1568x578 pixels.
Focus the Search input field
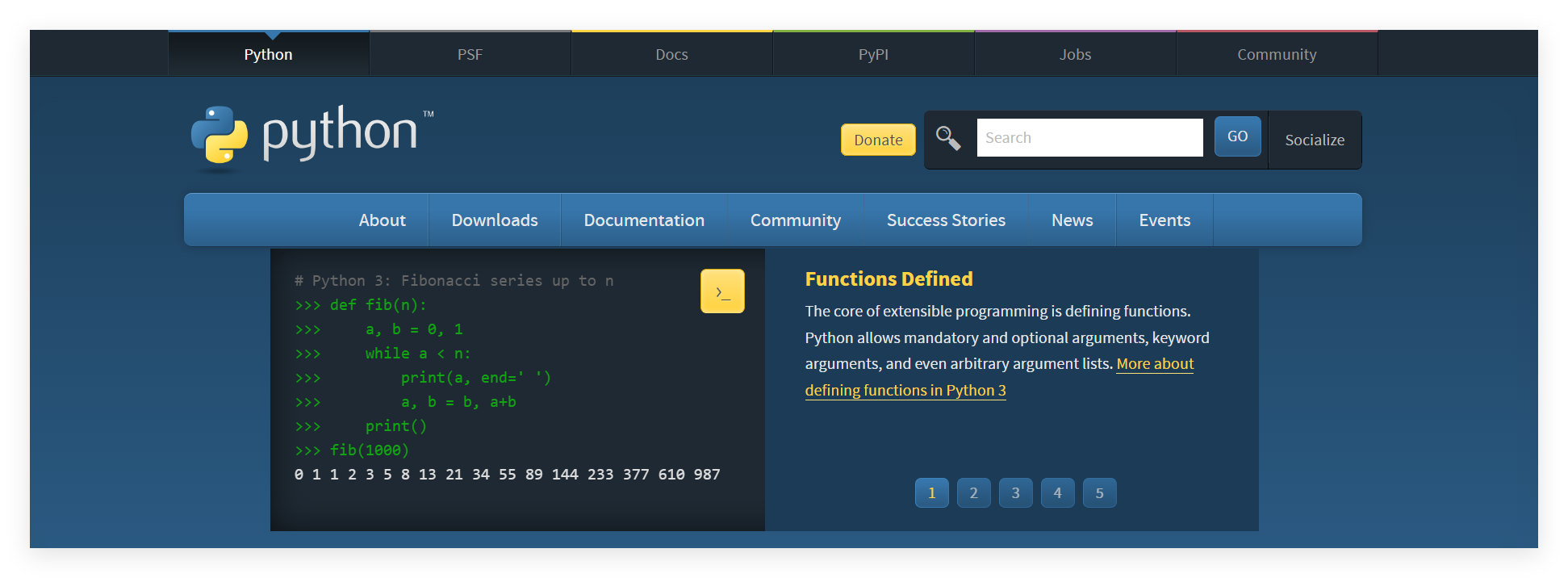[x=1089, y=137]
